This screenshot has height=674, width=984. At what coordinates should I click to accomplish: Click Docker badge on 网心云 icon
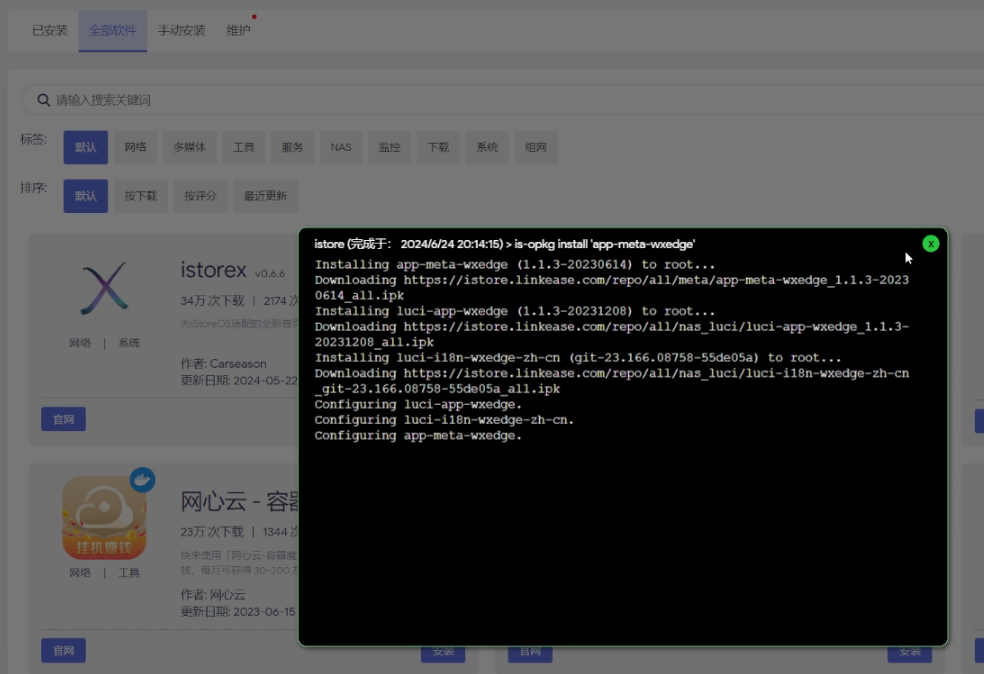coord(142,479)
